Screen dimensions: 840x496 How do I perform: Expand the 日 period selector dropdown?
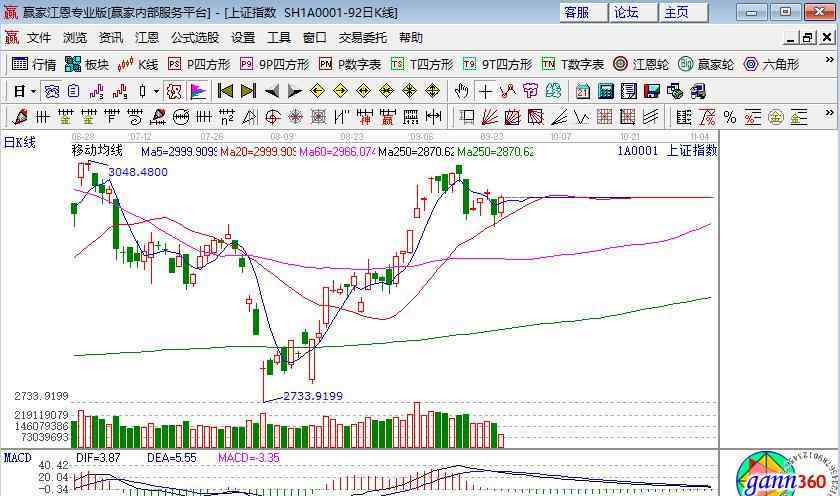[33, 92]
